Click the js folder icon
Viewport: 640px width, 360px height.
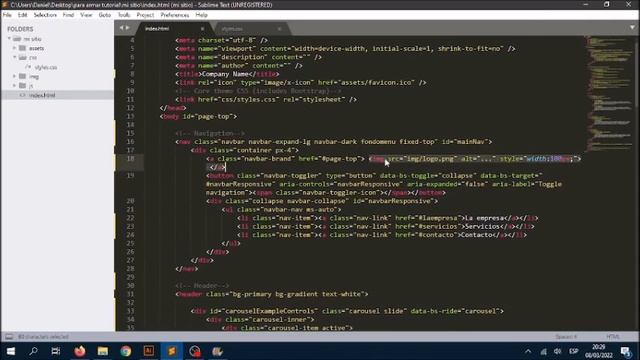pyautogui.click(x=22, y=86)
